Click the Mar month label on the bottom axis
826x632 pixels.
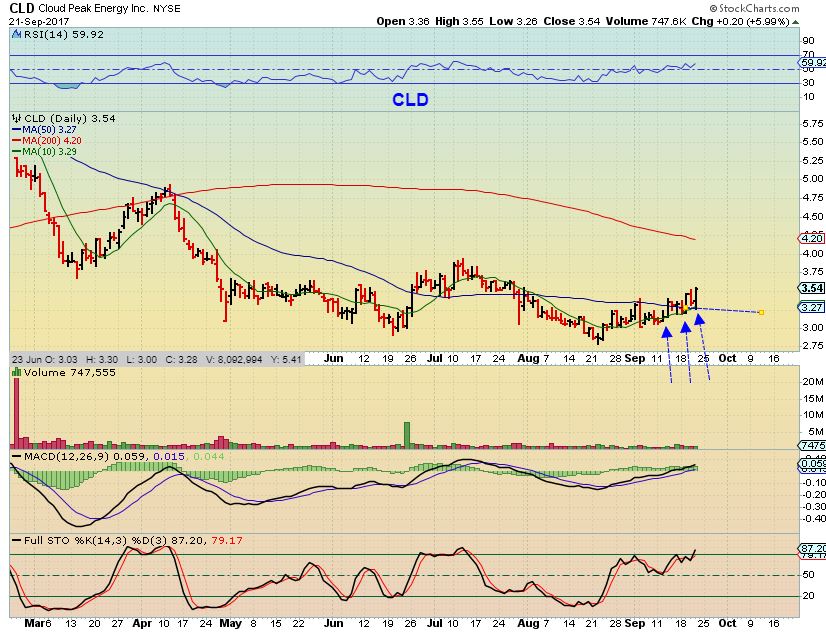tap(34, 624)
